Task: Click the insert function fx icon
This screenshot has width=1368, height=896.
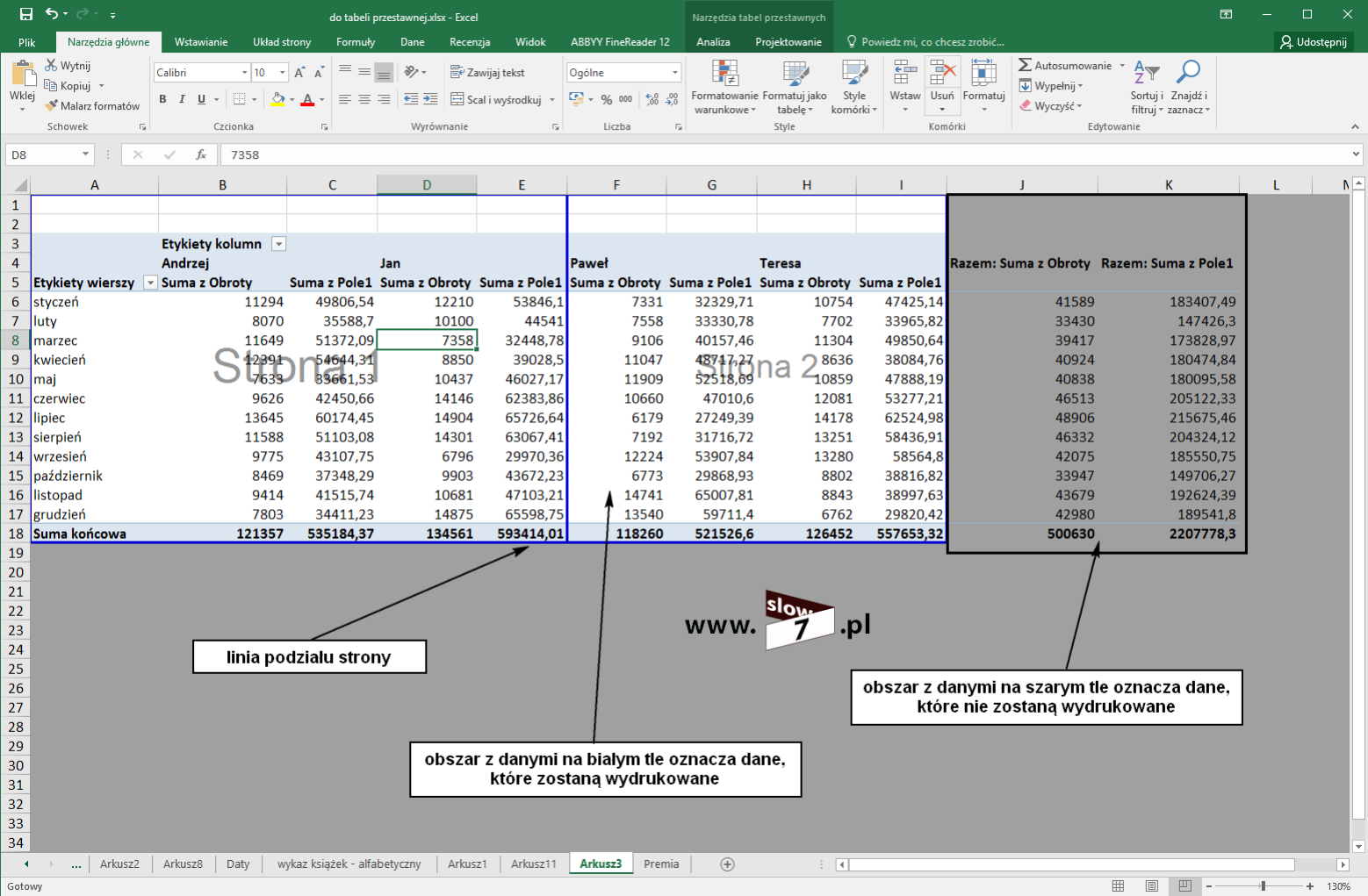Action: 201,154
